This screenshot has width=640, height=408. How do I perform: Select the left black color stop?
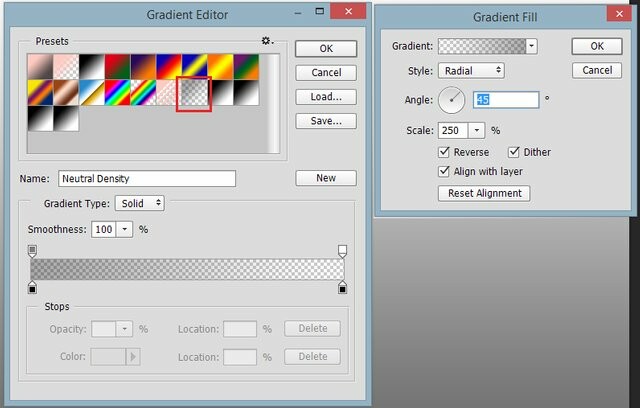[32, 287]
